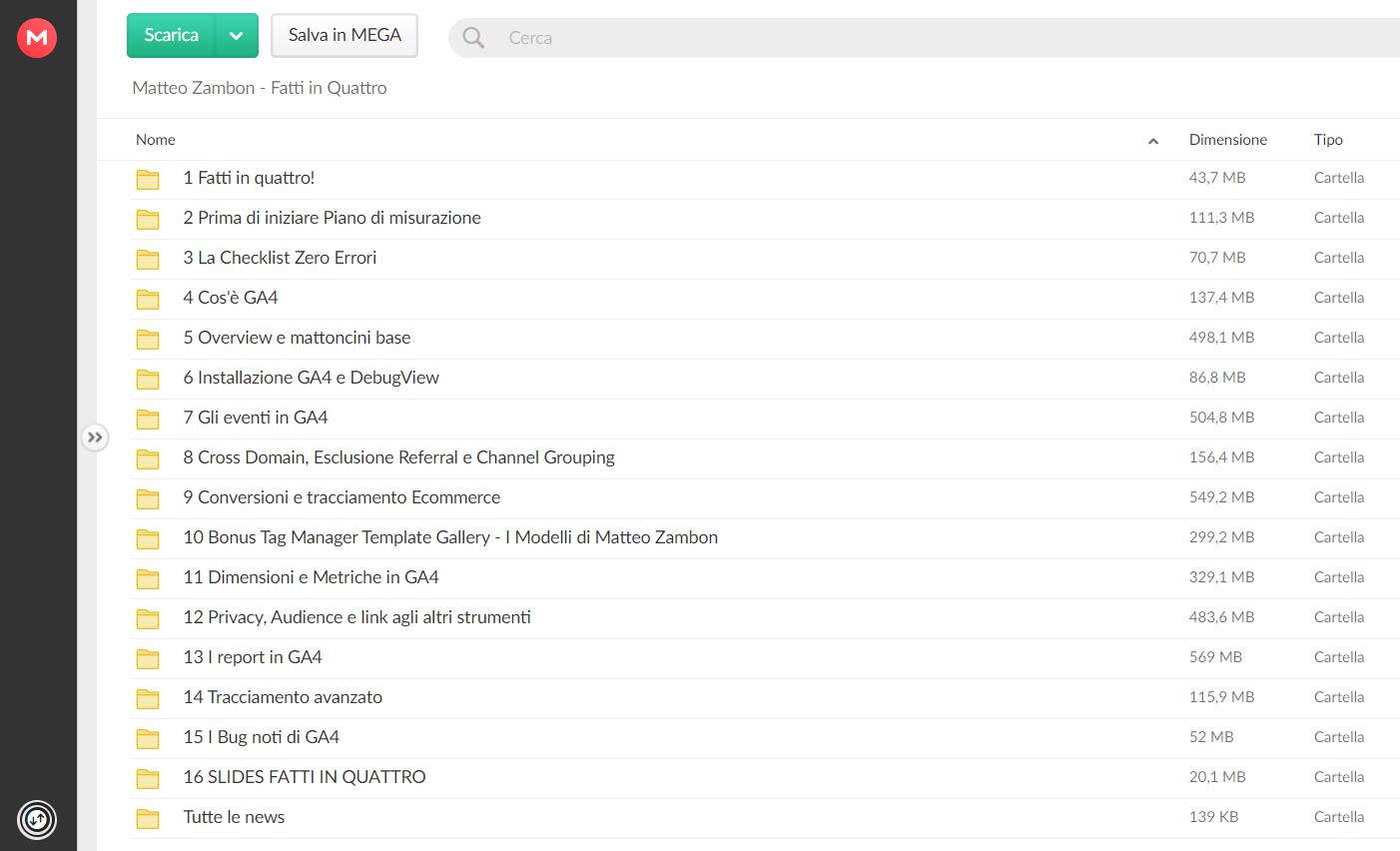The image size is (1400, 851).
Task: Click the Matteo Zambon - Fatti in Quattro breadcrumb
Action: [260, 88]
